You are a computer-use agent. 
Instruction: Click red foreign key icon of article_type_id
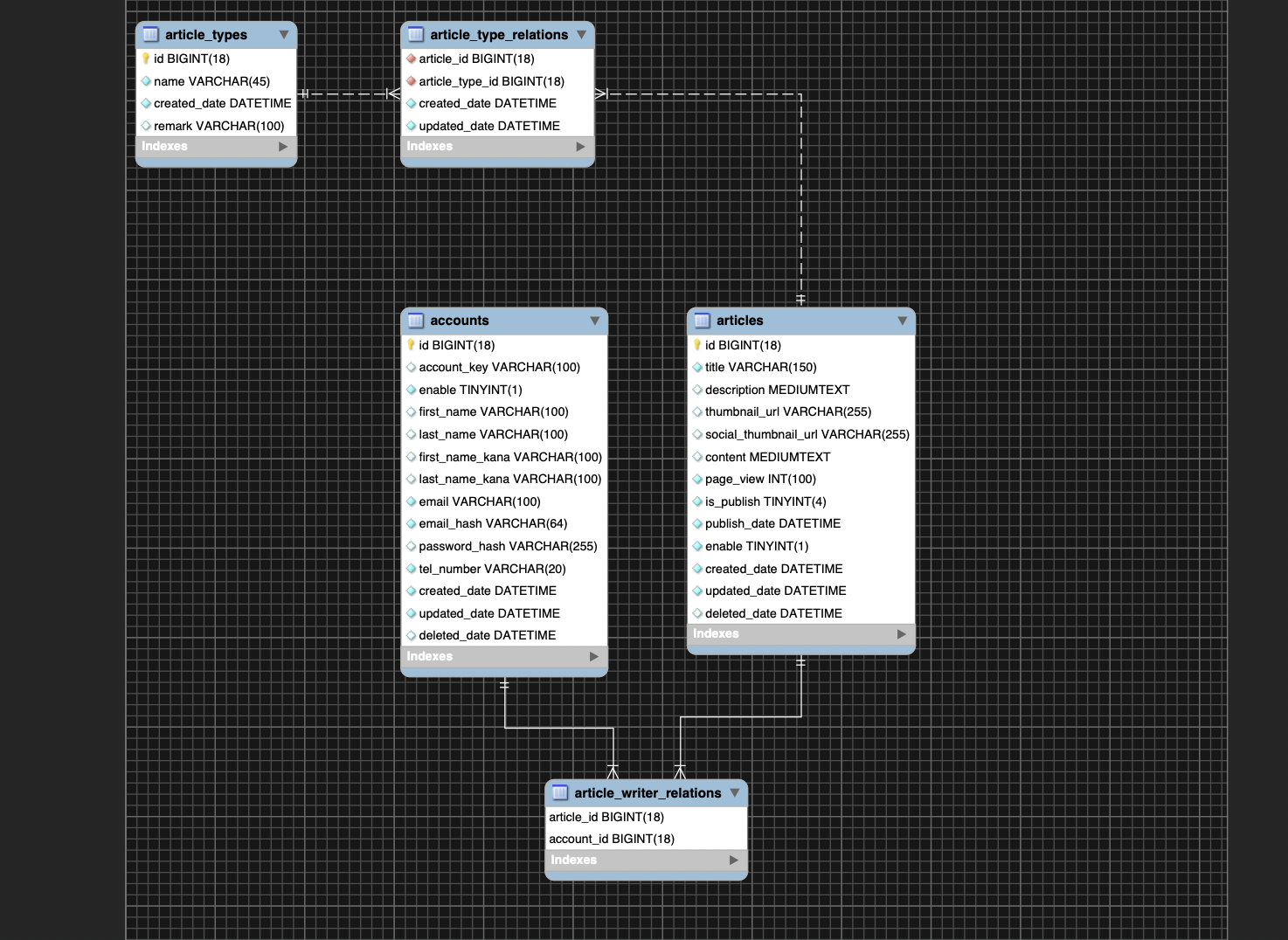(411, 81)
